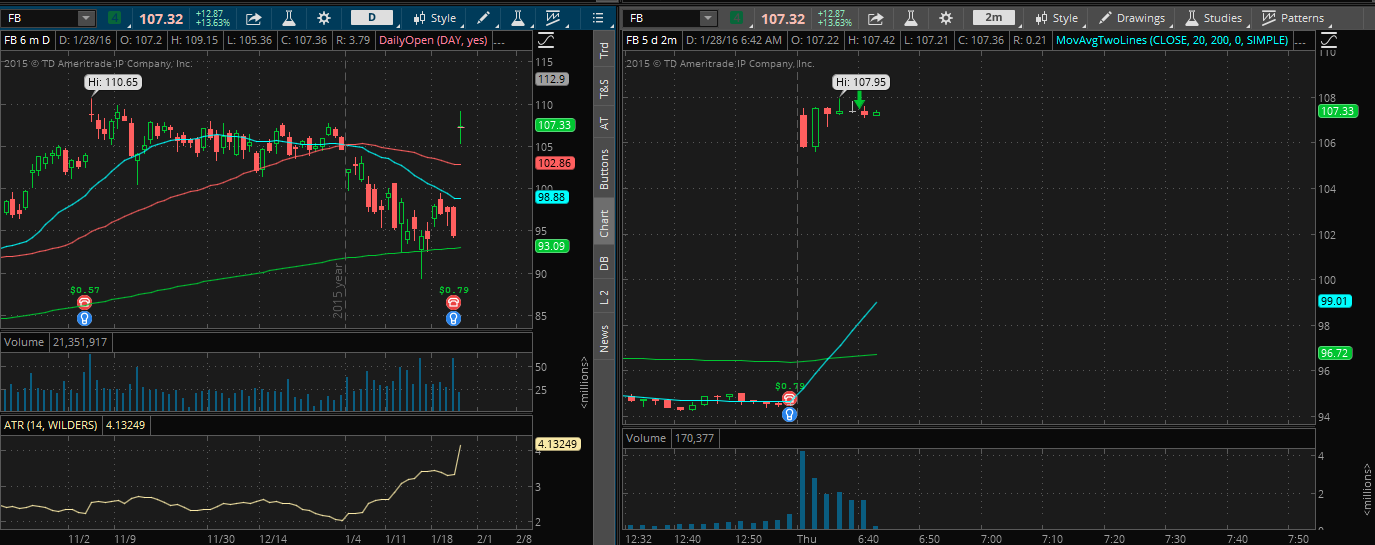This screenshot has height=545, width=1375.
Task: Open the flask icon beside the left share icon
Action: click(x=288, y=18)
